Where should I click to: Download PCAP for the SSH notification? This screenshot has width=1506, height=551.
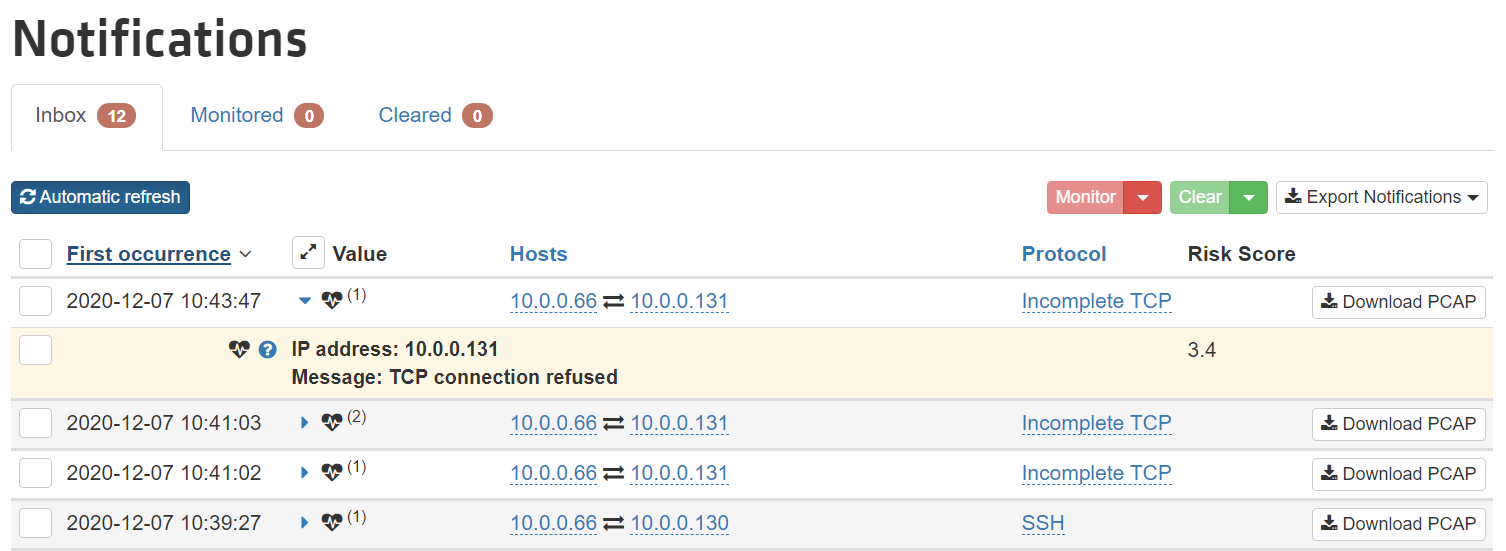point(1398,523)
